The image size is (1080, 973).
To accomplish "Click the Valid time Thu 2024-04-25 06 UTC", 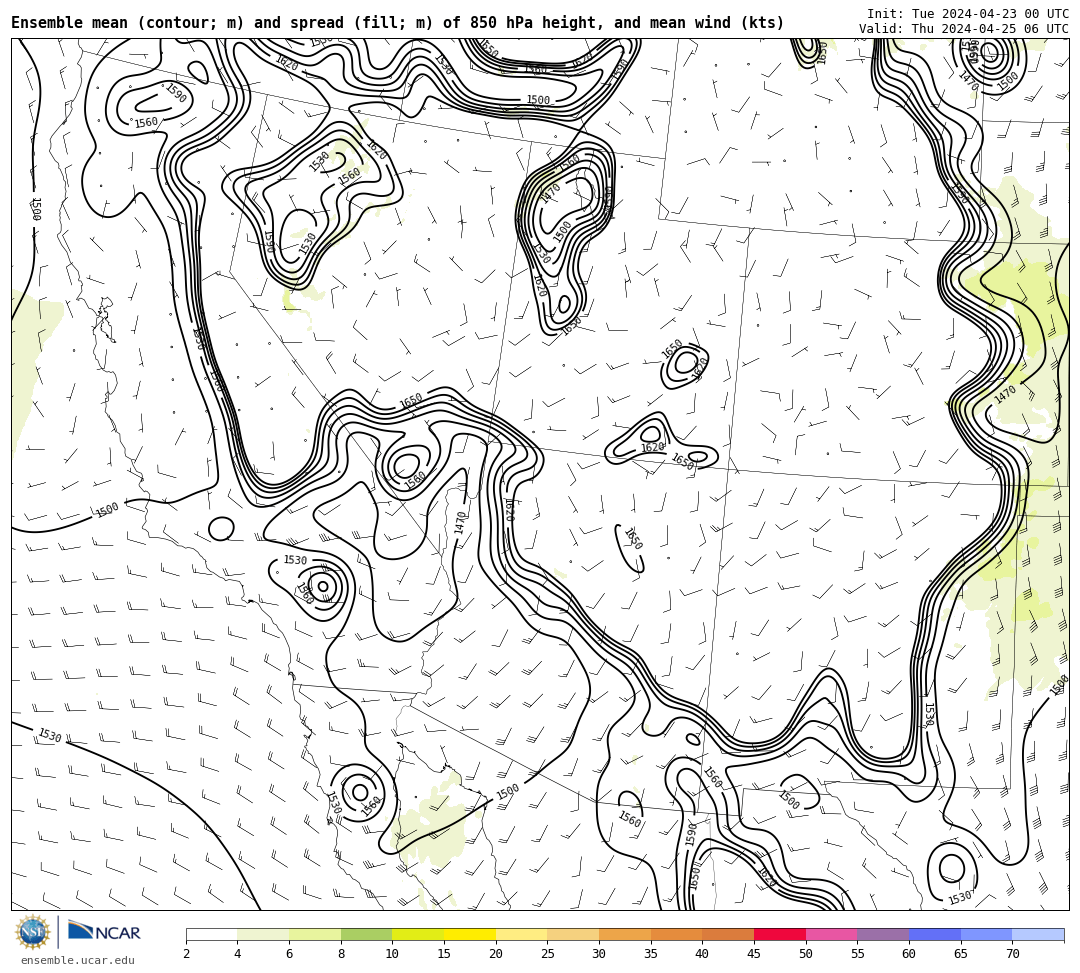I will (x=964, y=29).
